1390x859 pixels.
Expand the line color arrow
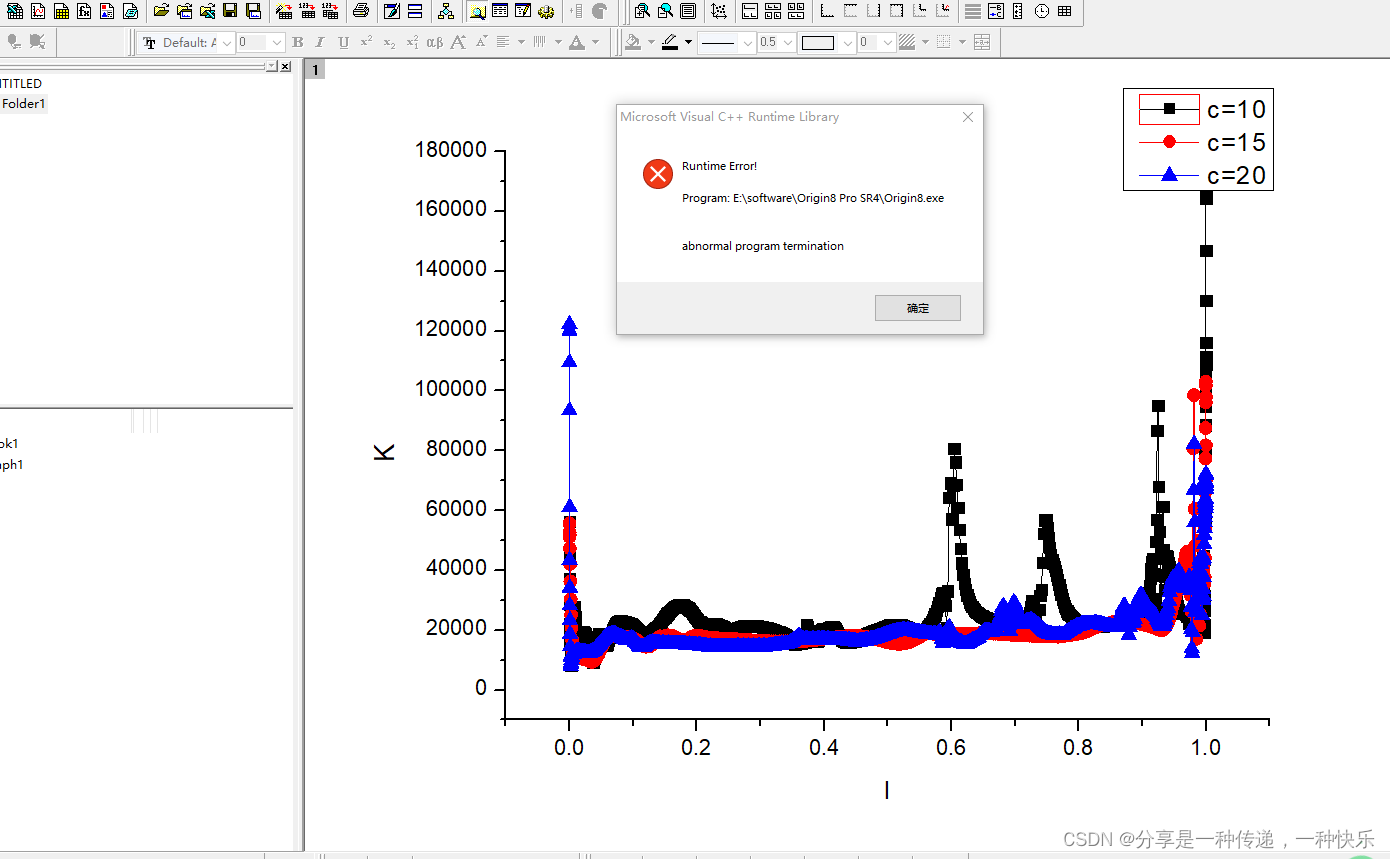[x=688, y=42]
